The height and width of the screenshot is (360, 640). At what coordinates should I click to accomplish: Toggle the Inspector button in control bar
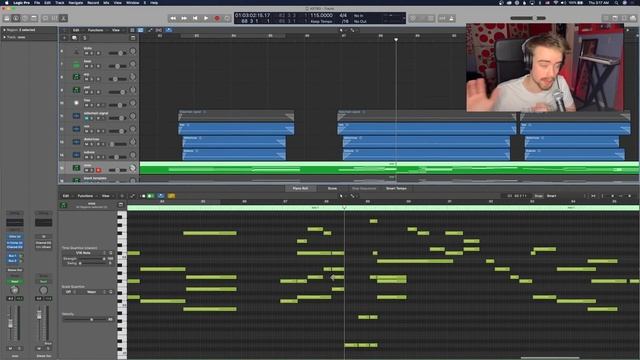(16, 18)
